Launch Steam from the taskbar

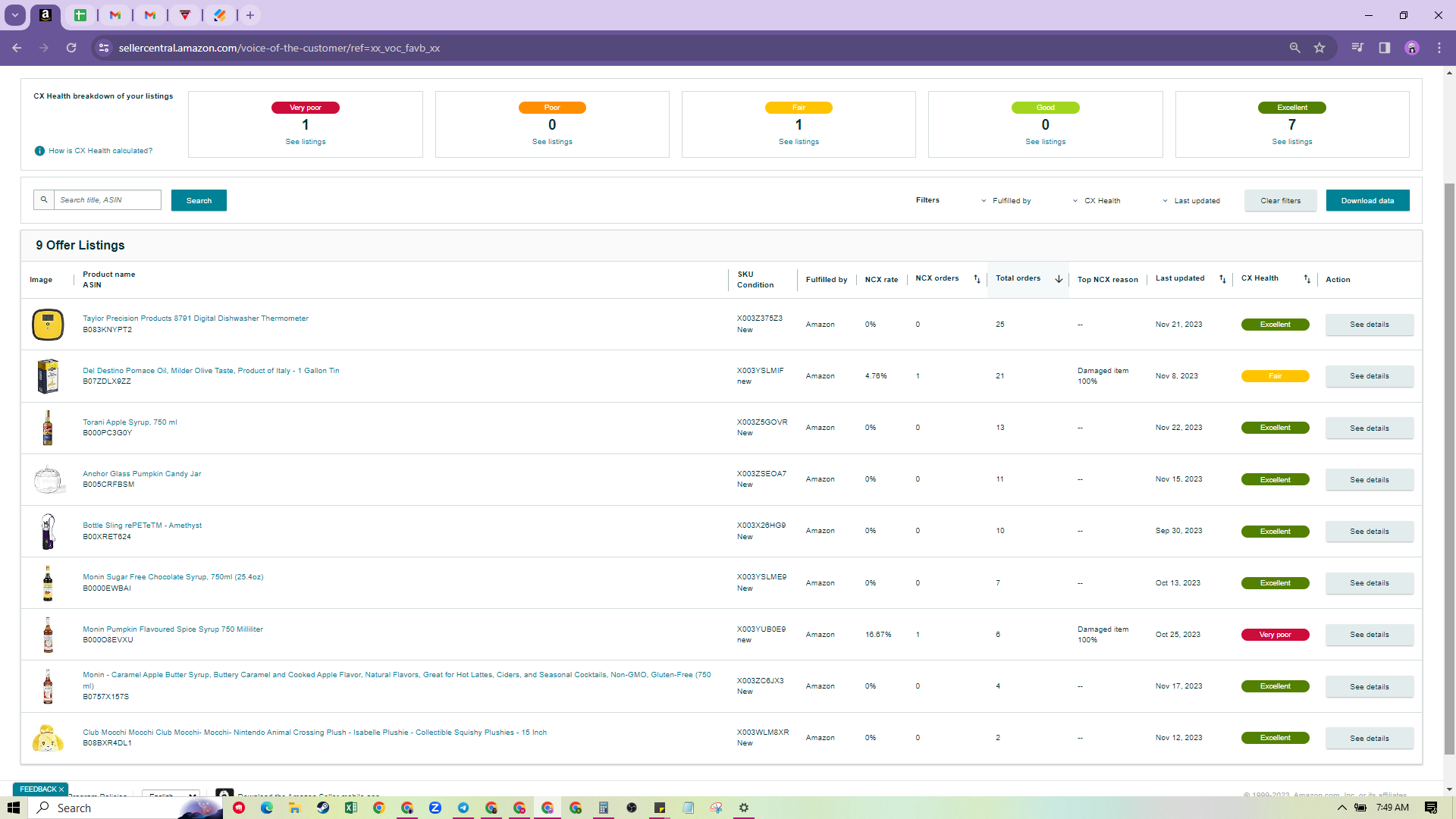[x=323, y=808]
